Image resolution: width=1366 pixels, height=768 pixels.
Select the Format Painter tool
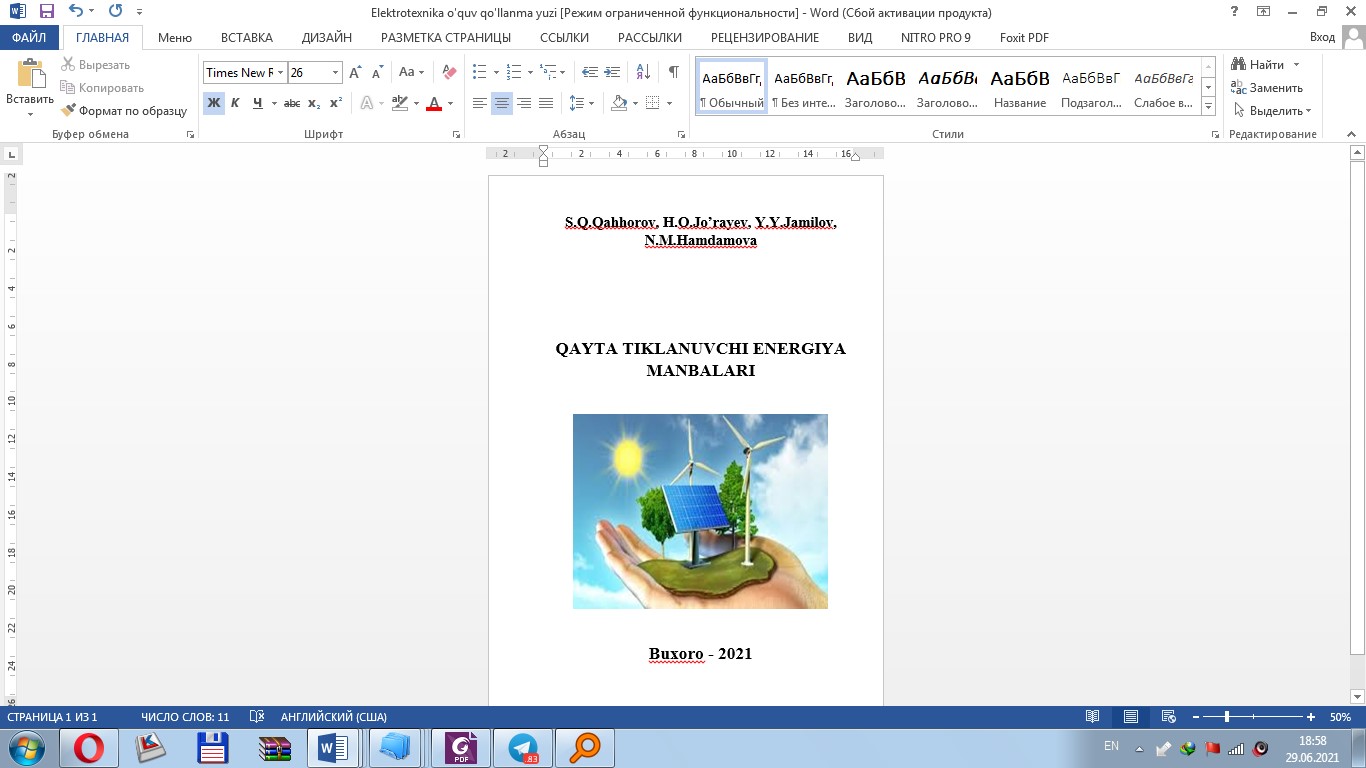(124, 111)
